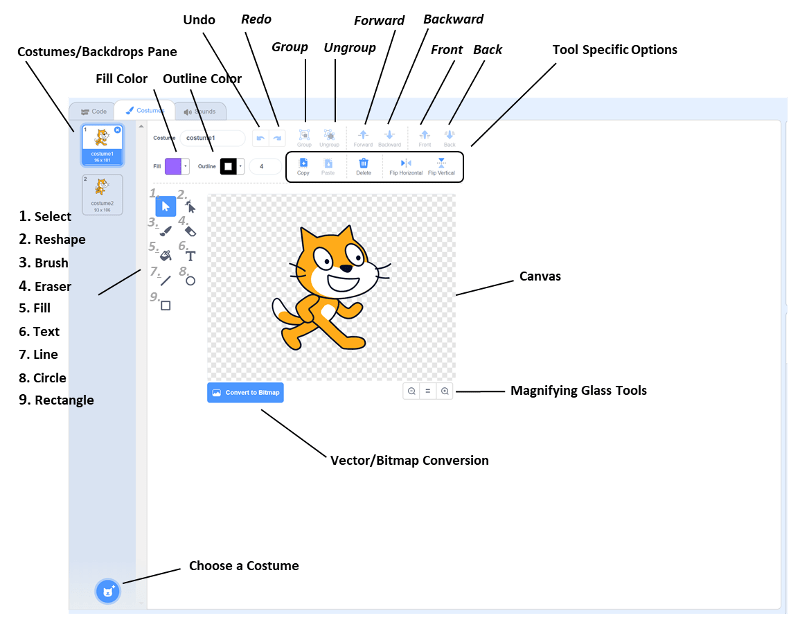Select the arrow Select tool
This screenshot has height=629, width=800.
165,207
